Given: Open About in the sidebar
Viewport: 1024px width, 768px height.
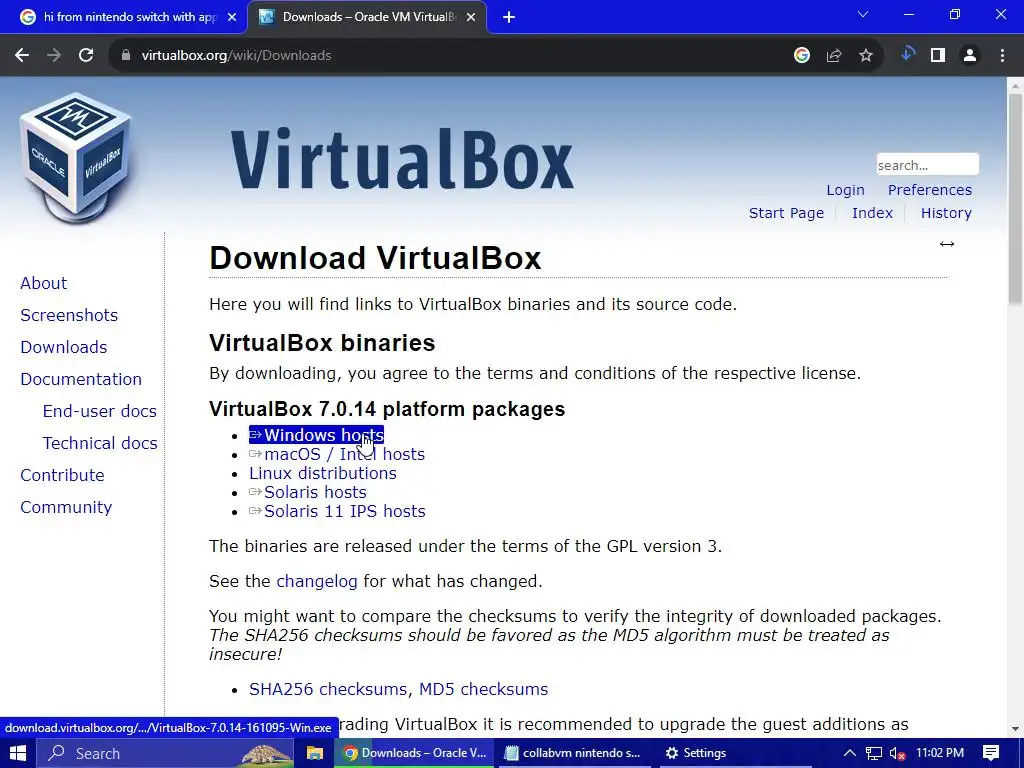Looking at the screenshot, I should coord(44,283).
